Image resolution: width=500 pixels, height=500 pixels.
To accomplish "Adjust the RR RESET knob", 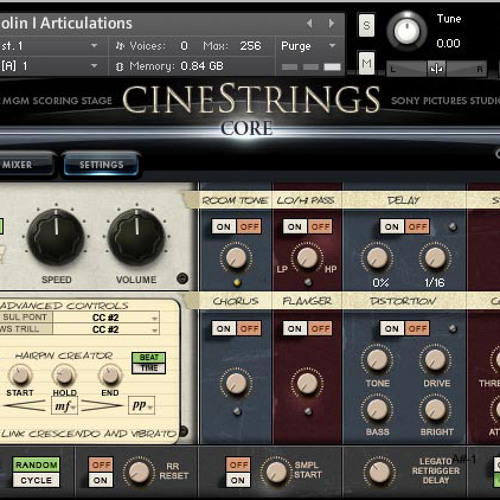I will tap(138, 472).
